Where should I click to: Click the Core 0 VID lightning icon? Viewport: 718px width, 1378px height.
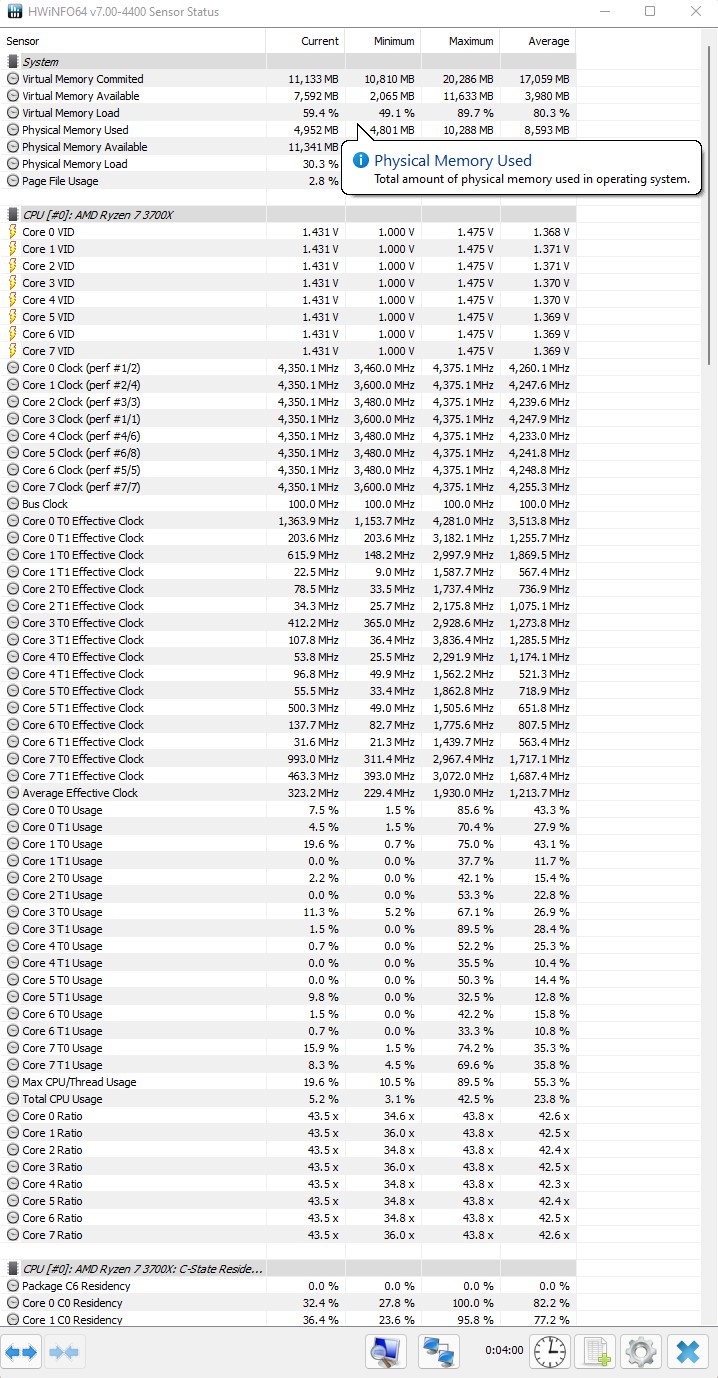11,231
